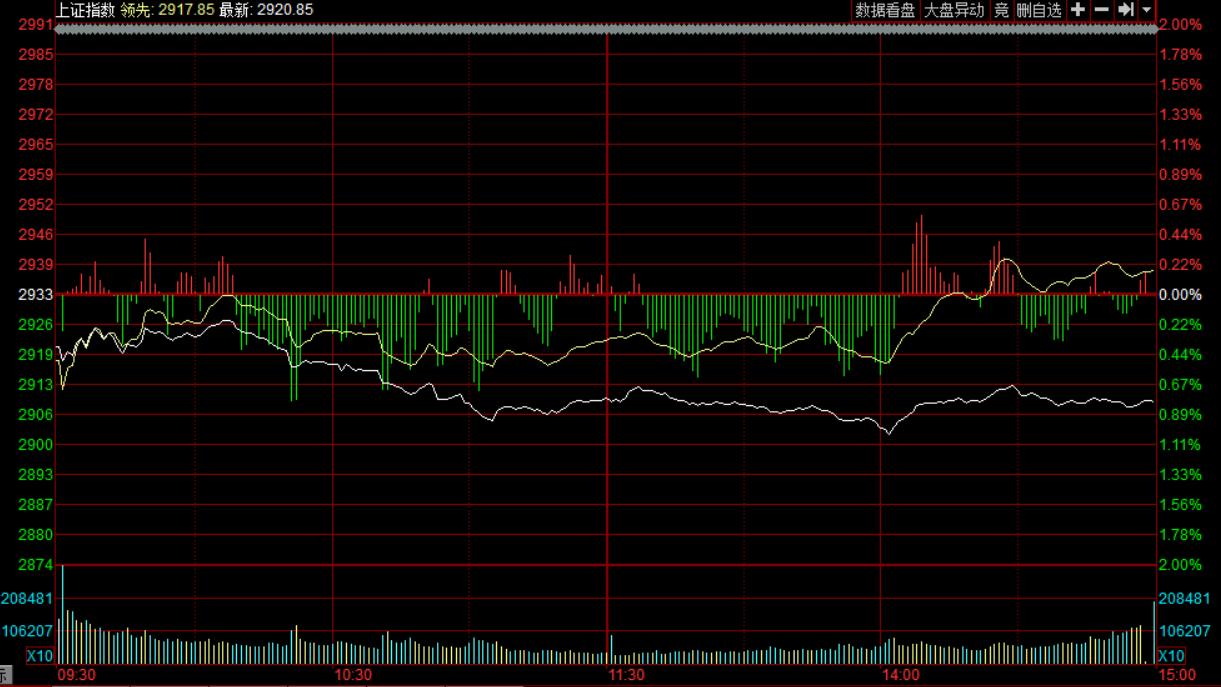The height and width of the screenshot is (687, 1221).
Task: Click 删自选 to remove from watchlist
Action: click(x=1039, y=10)
